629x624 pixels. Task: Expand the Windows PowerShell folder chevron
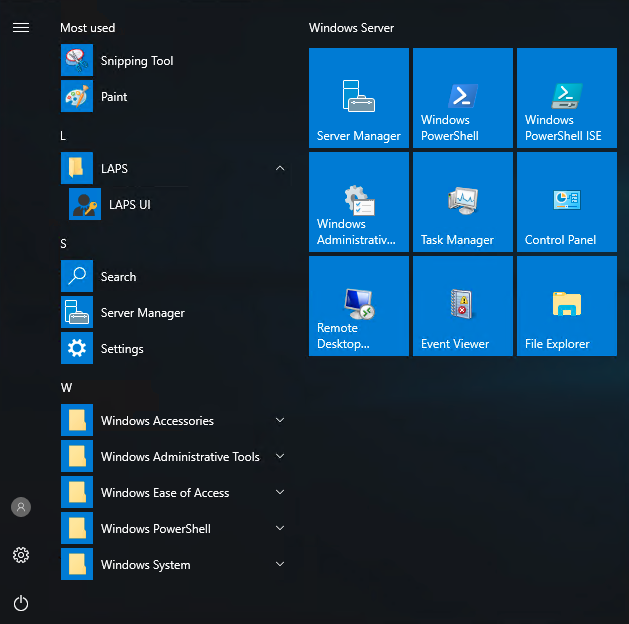(280, 528)
